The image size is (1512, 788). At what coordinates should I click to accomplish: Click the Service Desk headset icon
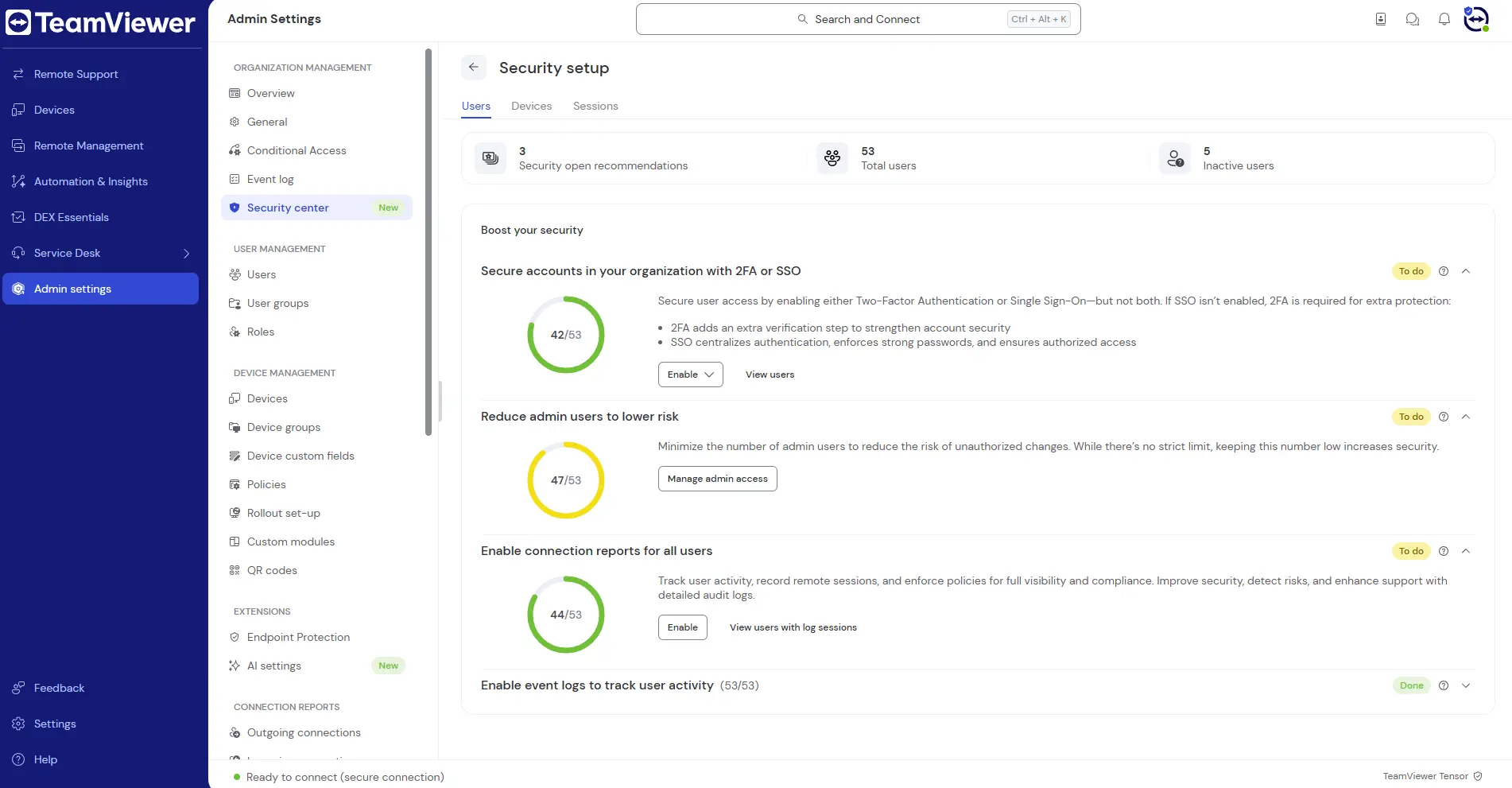pos(18,253)
